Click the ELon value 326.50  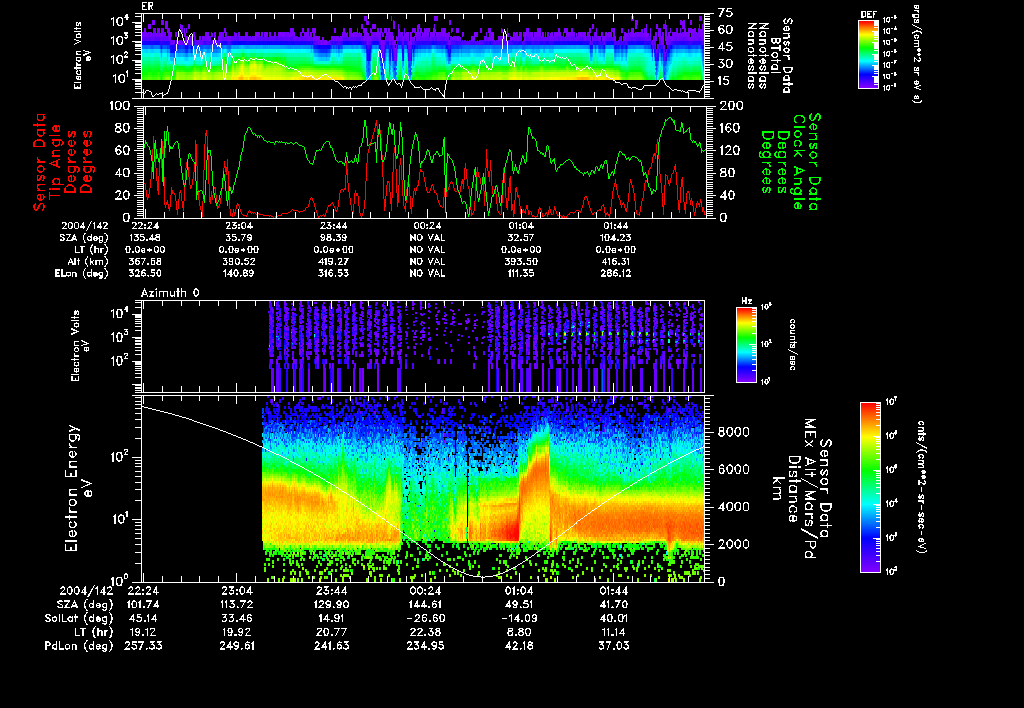[x=146, y=274]
